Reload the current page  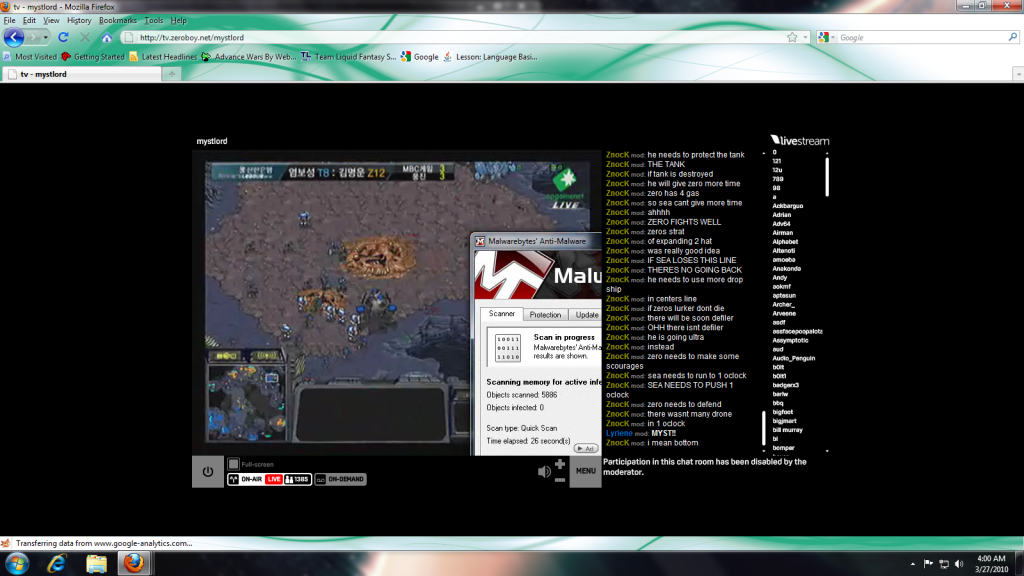[63, 37]
